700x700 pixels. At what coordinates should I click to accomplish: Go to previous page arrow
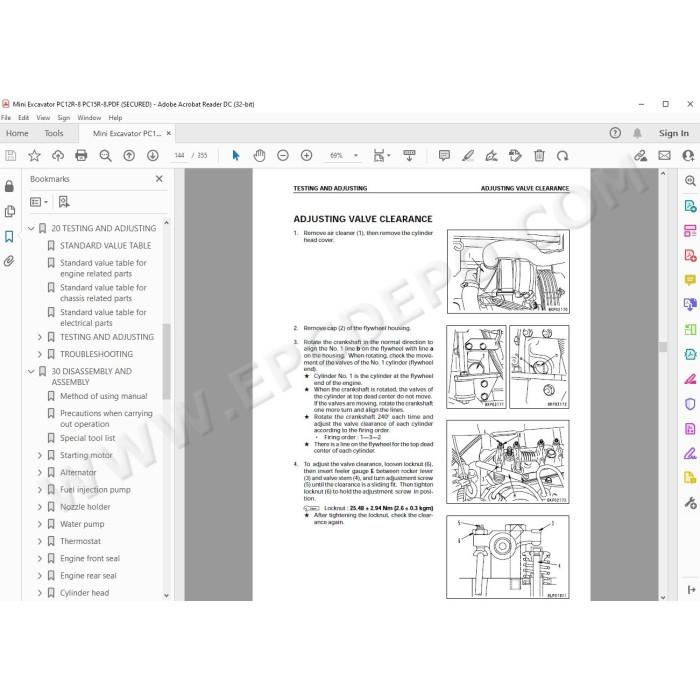click(129, 155)
